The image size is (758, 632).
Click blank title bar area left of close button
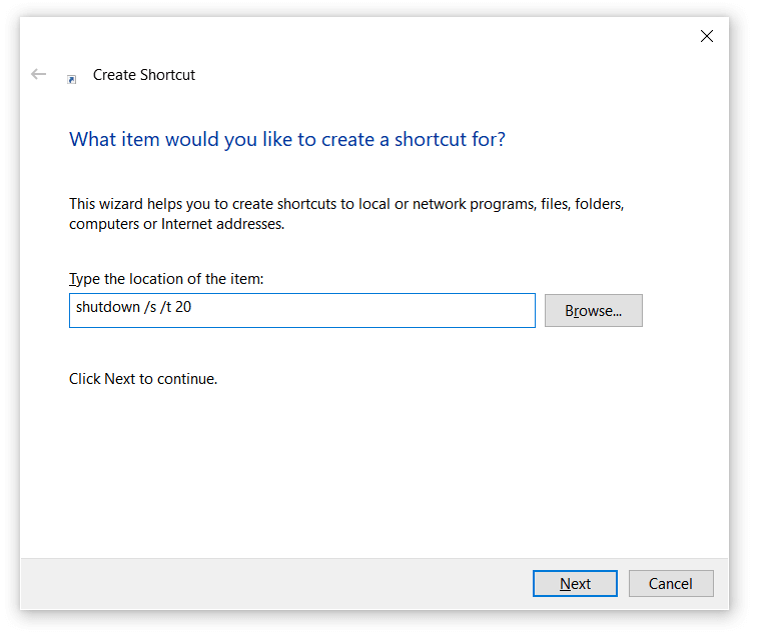click(400, 36)
